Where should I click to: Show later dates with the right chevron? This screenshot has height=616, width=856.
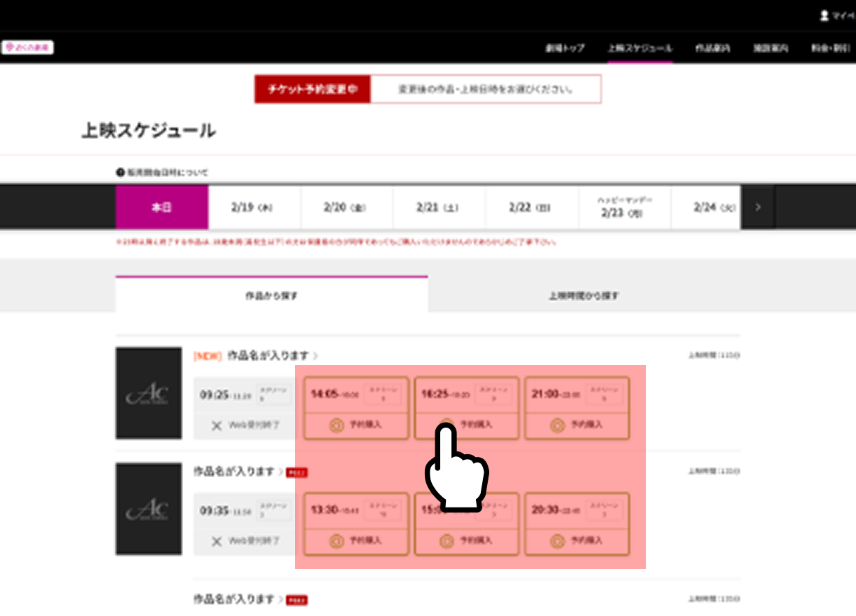758,207
